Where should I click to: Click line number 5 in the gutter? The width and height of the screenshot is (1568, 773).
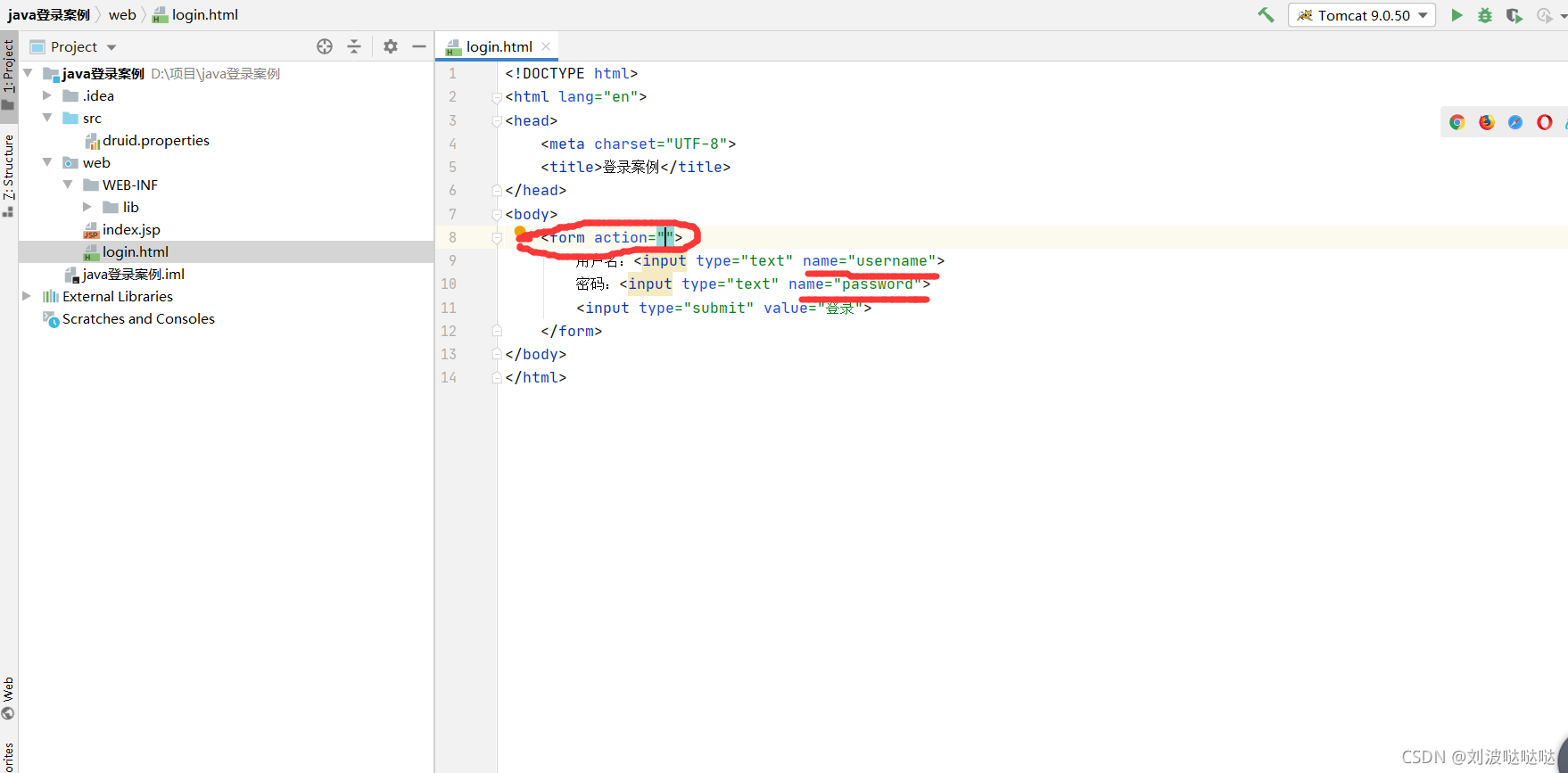pyautogui.click(x=452, y=167)
